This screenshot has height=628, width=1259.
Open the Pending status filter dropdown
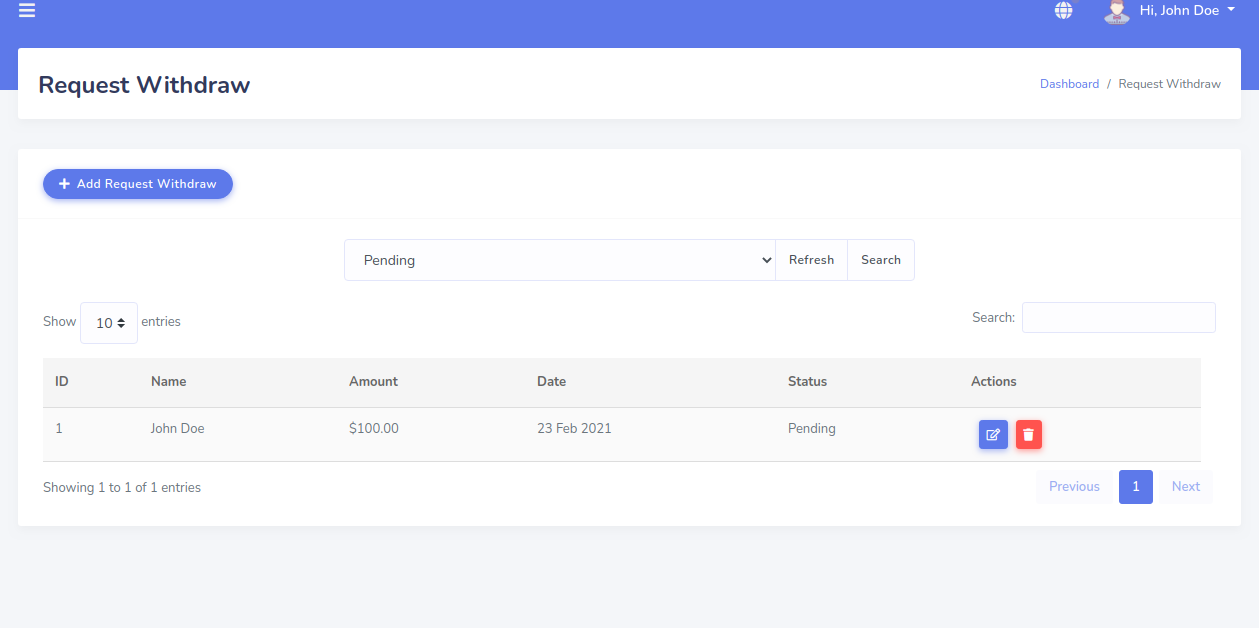(x=560, y=260)
